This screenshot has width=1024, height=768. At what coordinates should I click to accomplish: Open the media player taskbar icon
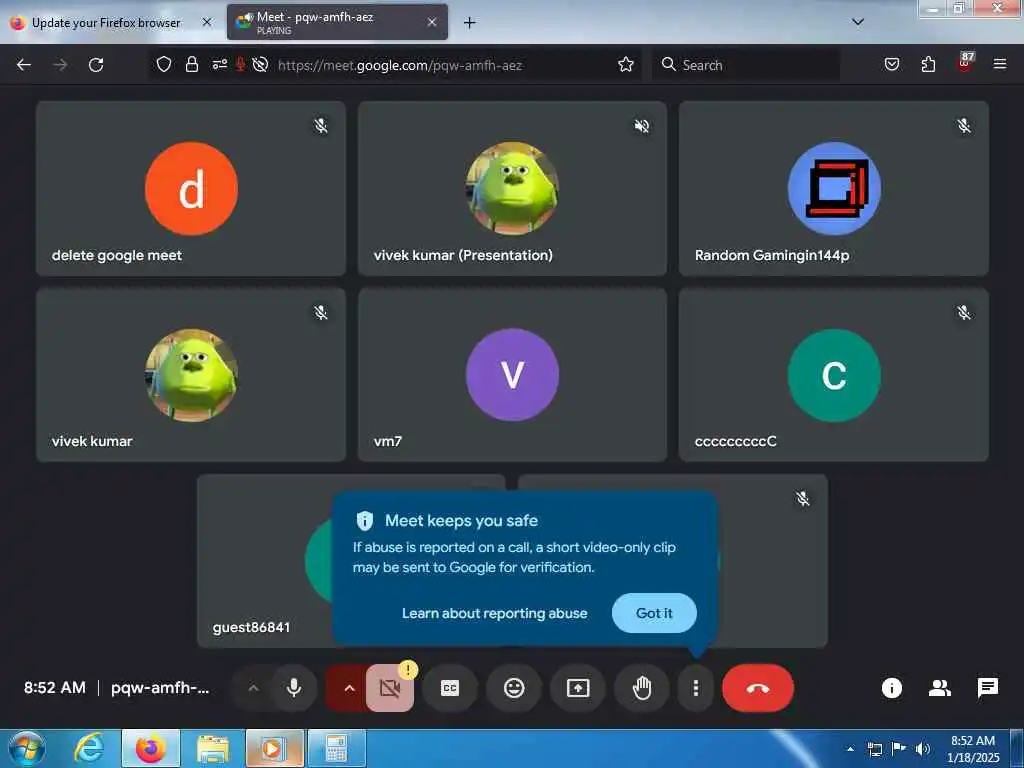274,748
